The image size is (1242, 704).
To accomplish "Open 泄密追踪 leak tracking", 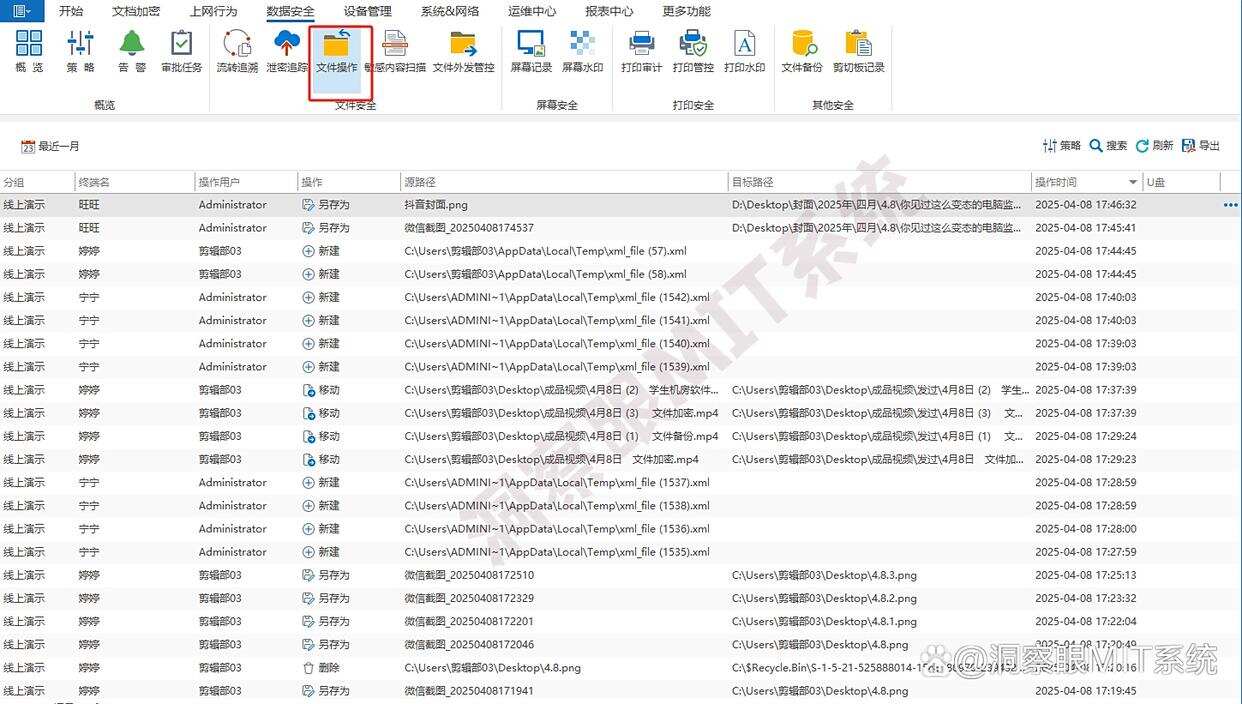I will pyautogui.click(x=287, y=51).
